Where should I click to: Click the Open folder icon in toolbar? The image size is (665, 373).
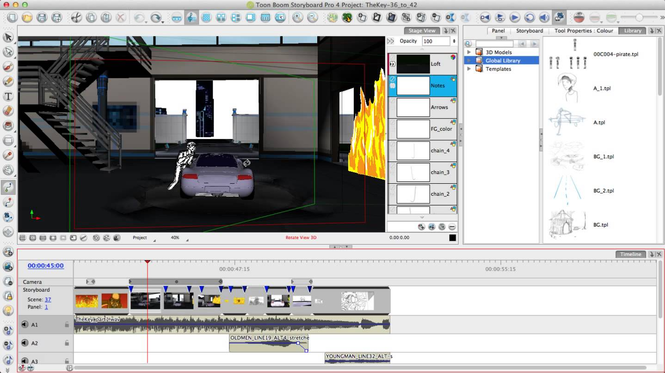coord(27,18)
